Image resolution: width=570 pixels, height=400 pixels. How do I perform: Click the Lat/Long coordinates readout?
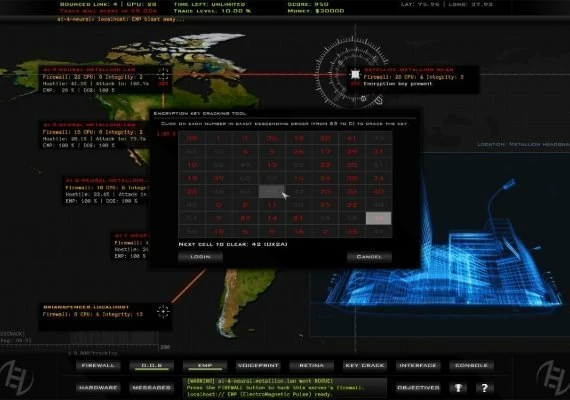448,4
